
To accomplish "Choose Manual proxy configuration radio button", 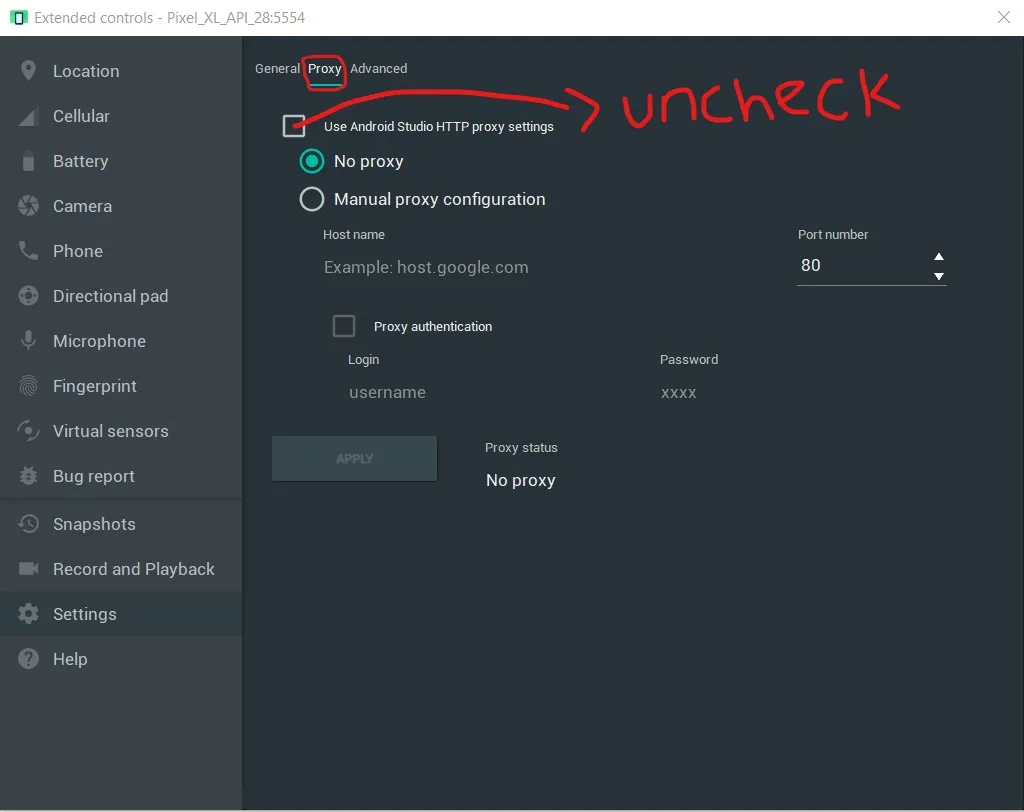I will 312,199.
